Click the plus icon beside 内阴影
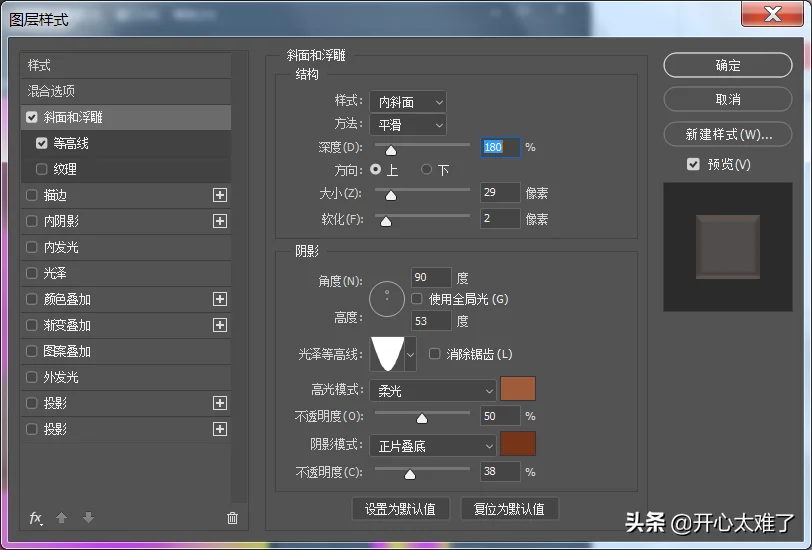The height and width of the screenshot is (550, 812). tap(220, 221)
